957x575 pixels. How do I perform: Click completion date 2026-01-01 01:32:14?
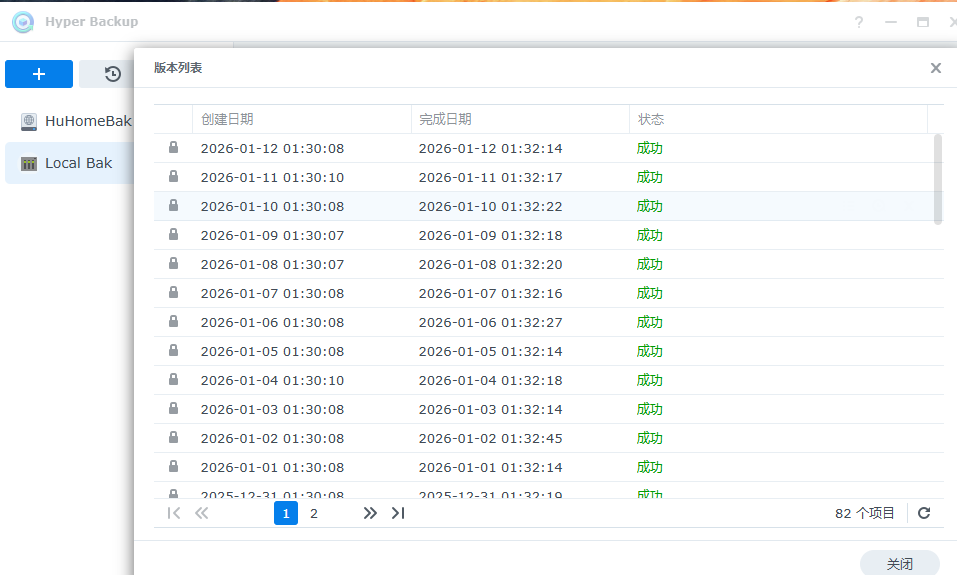(x=490, y=468)
